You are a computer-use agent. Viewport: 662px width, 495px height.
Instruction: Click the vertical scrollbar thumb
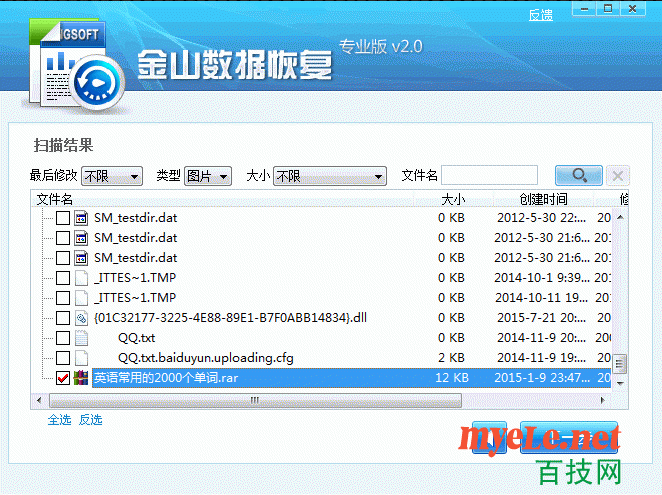pos(620,364)
